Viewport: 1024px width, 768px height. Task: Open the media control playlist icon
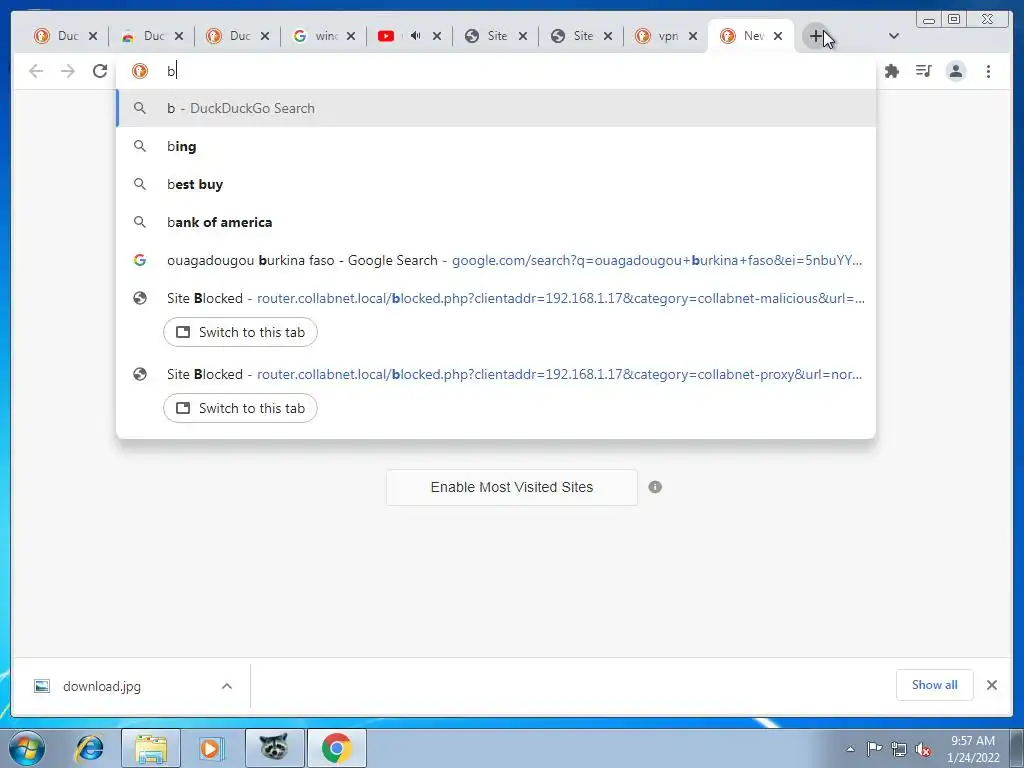point(923,71)
